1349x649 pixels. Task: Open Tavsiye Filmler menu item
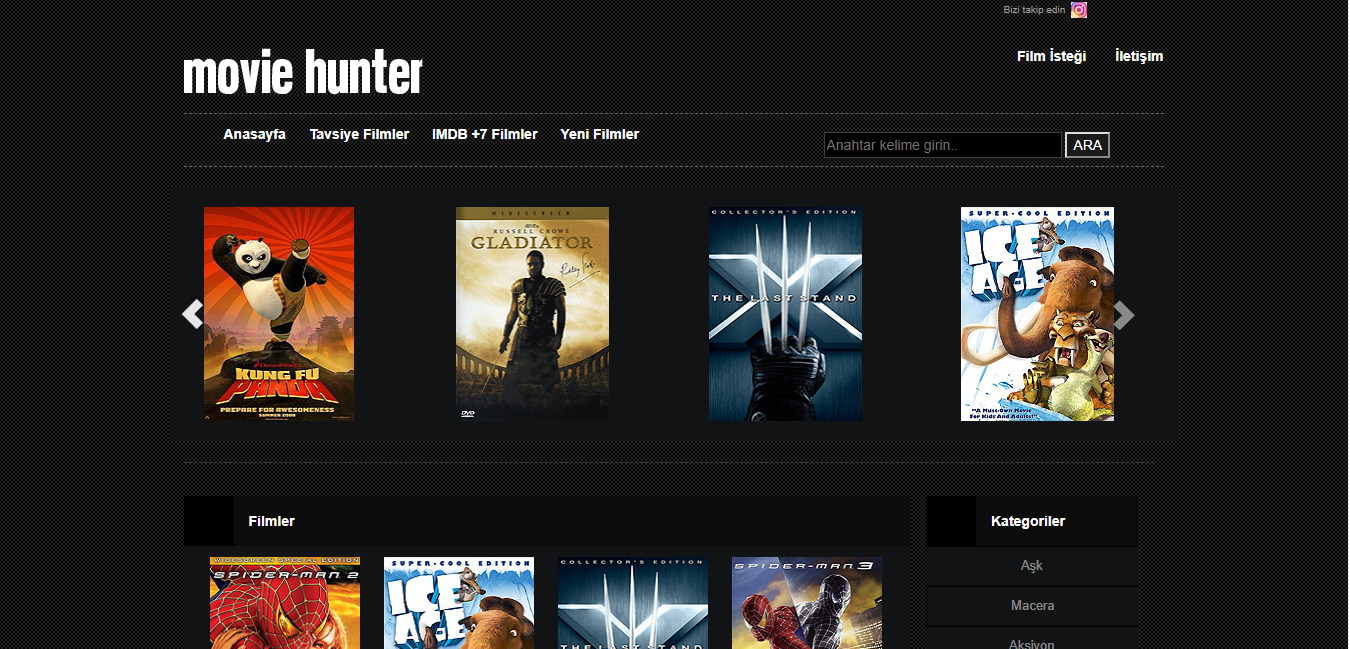(x=359, y=134)
